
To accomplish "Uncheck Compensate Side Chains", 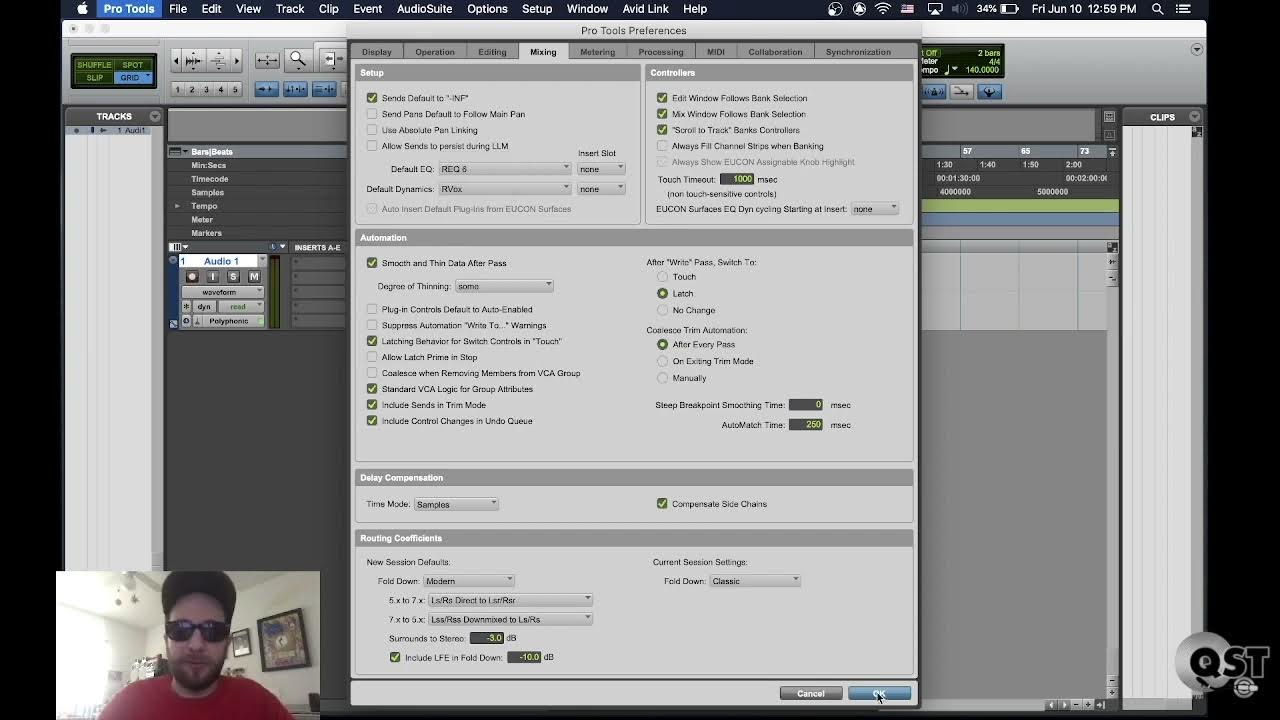I will coord(662,504).
